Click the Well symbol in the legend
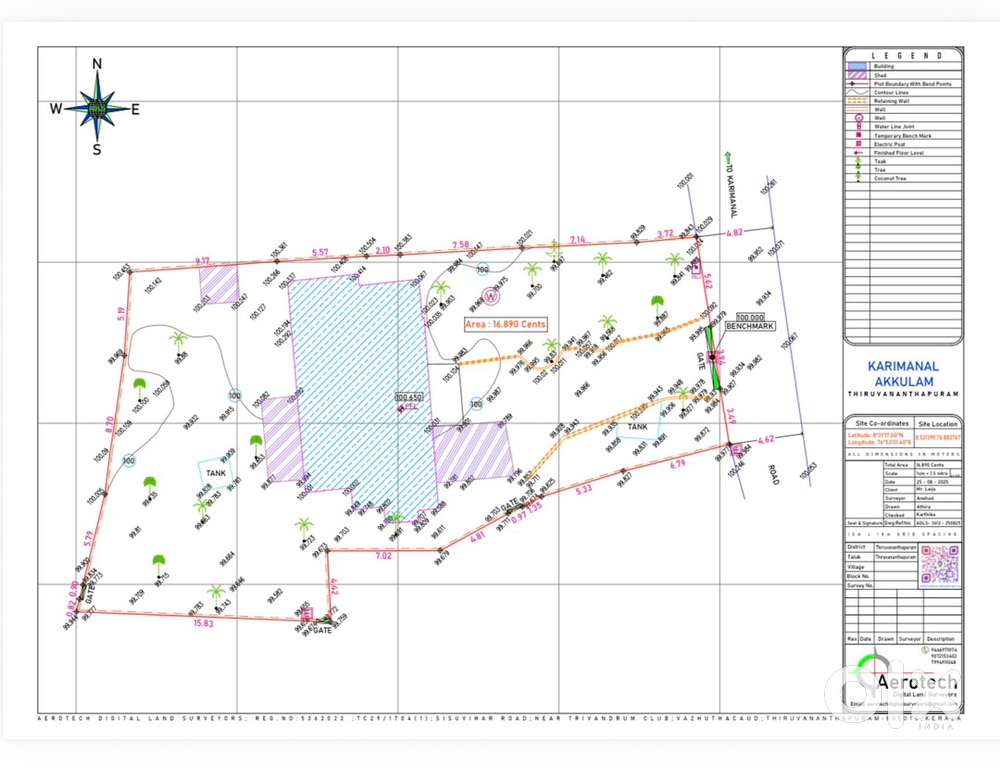This screenshot has width=1000, height=778. 858,118
